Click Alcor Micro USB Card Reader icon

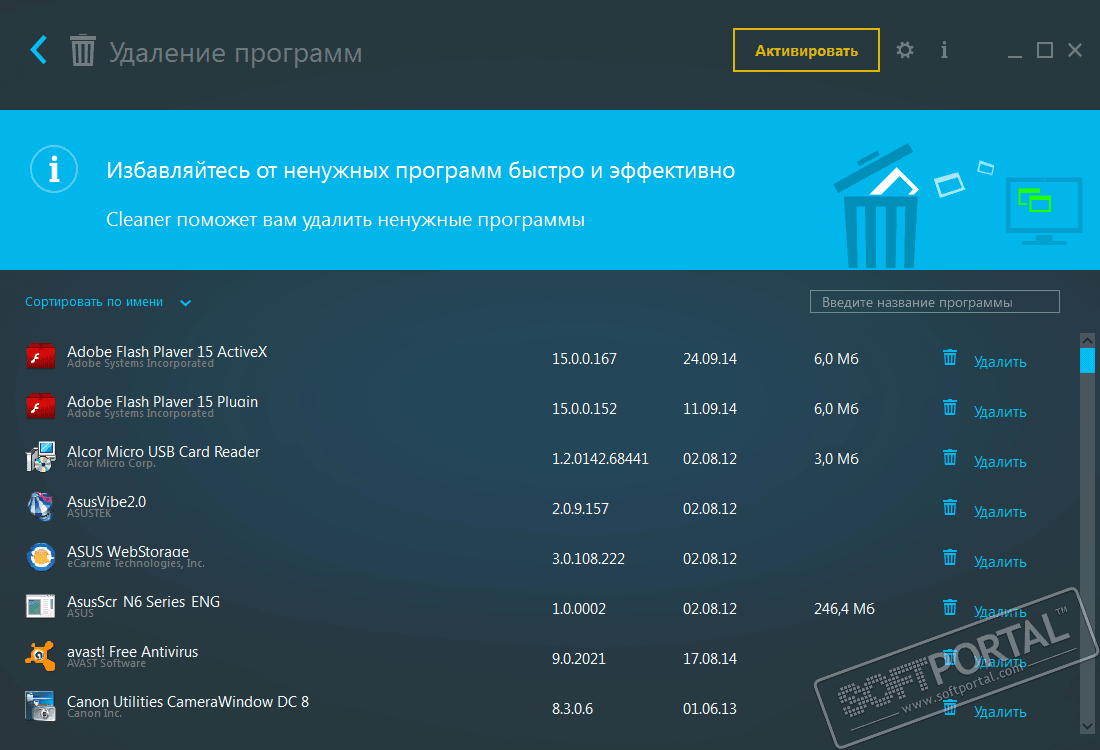coord(41,456)
